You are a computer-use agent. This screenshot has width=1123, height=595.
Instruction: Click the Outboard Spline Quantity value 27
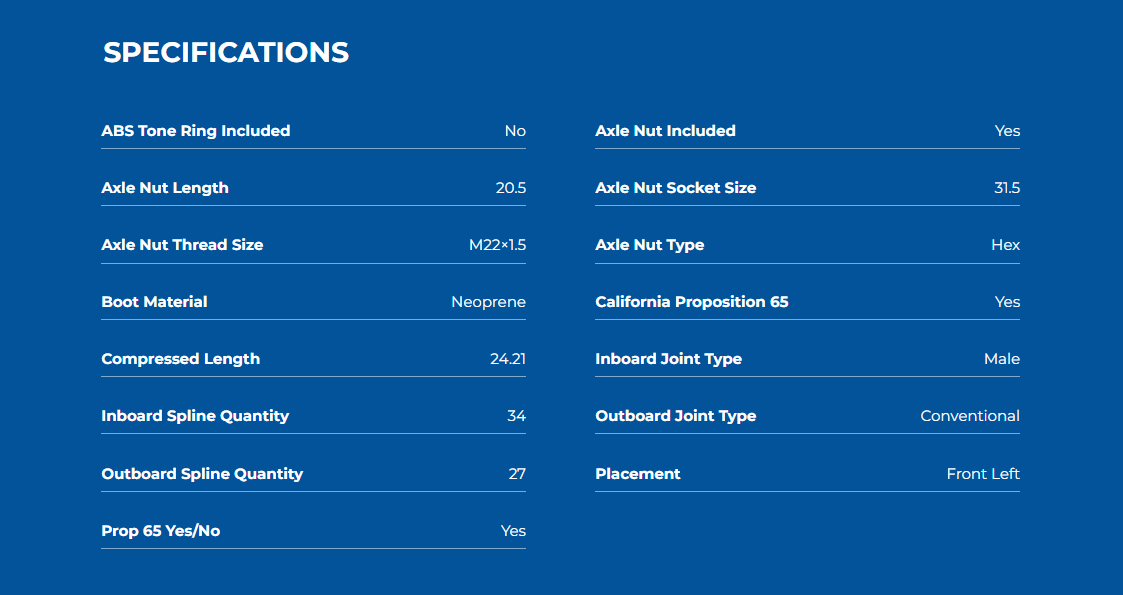517,474
